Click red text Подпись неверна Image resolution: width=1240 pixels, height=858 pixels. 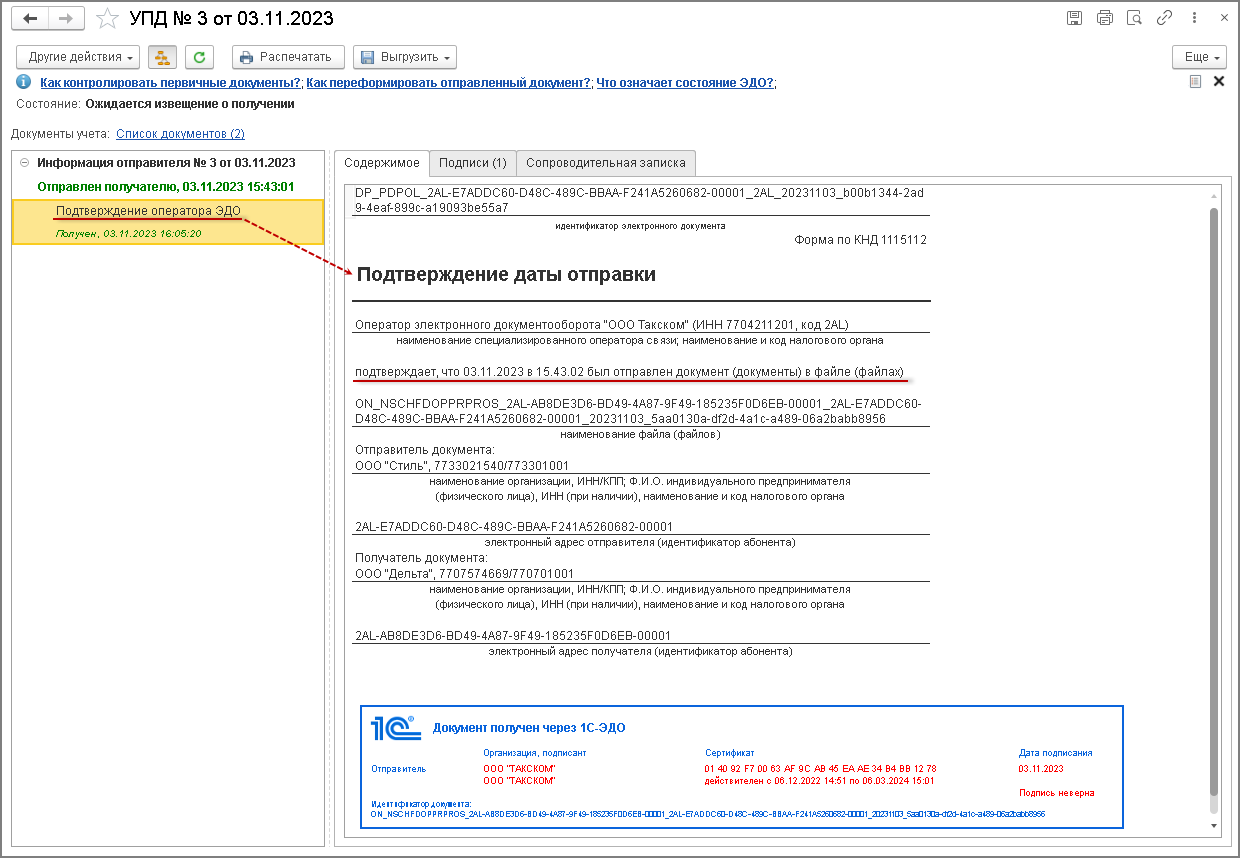(x=1056, y=793)
